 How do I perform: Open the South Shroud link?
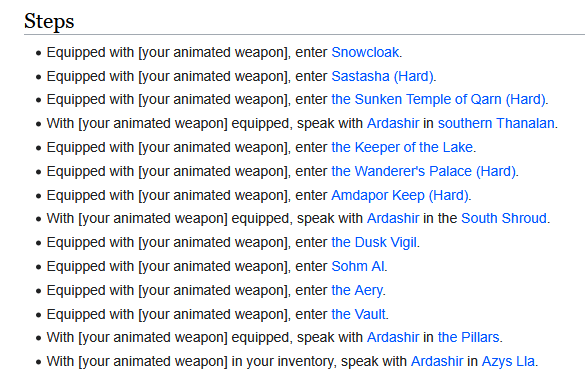click(x=504, y=219)
